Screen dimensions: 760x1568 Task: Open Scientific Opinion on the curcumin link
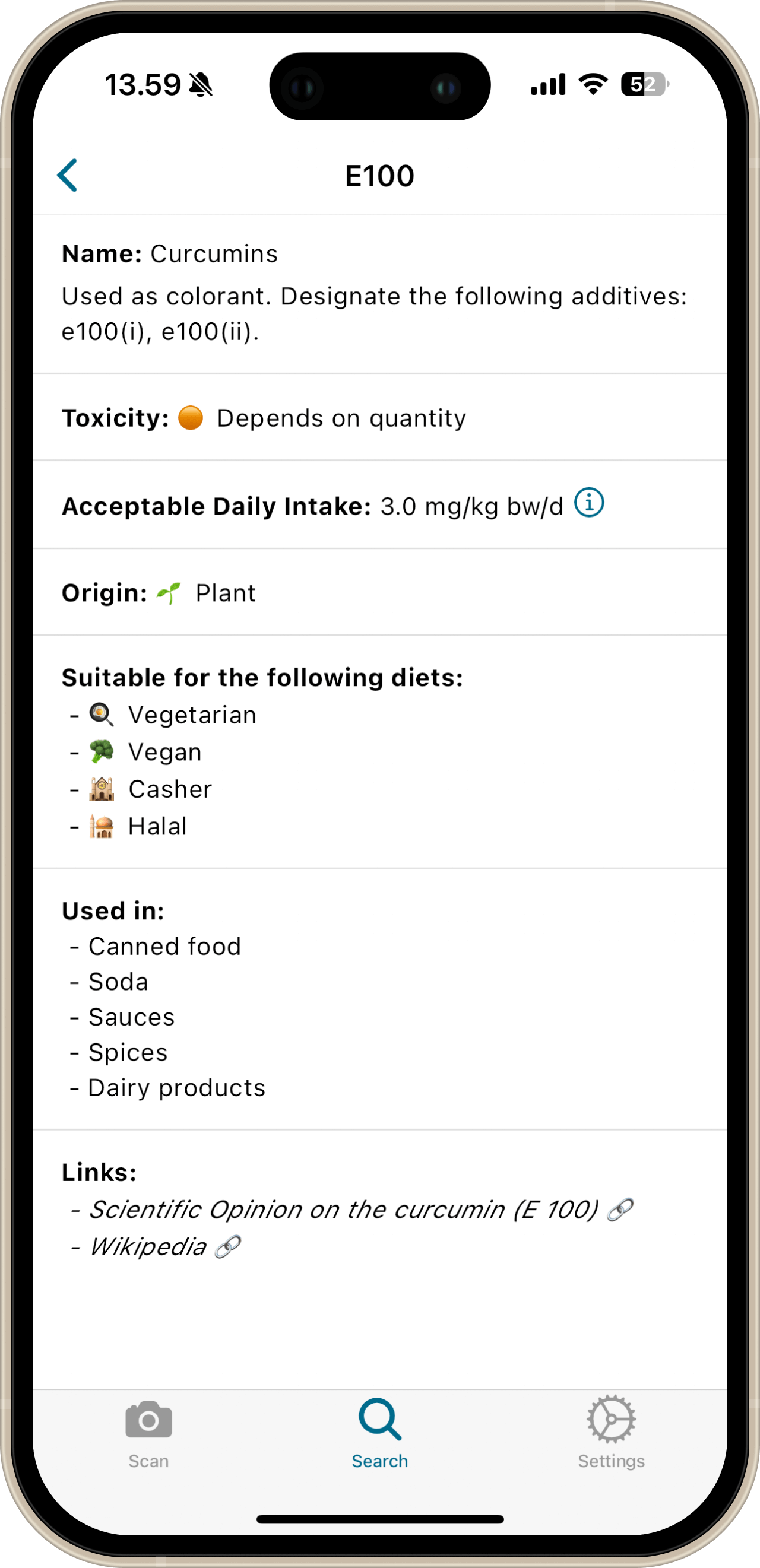[343, 1210]
